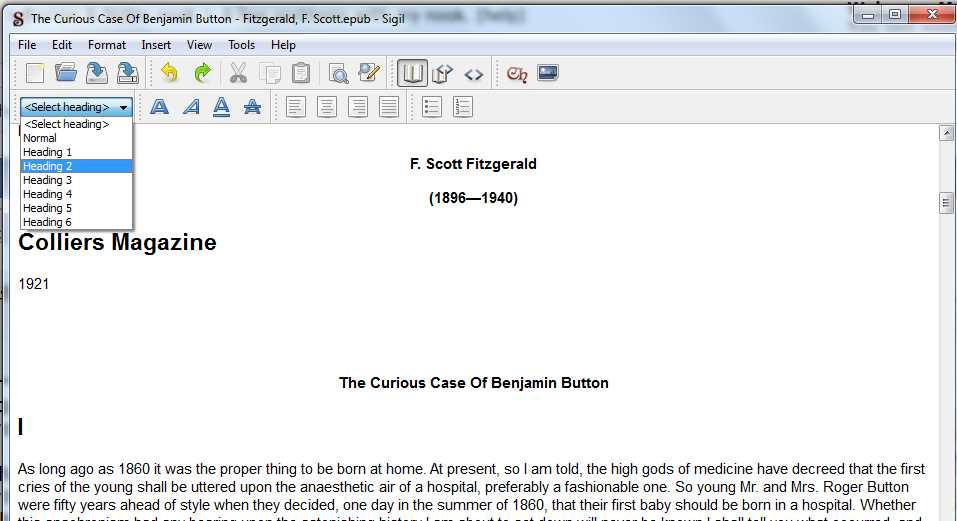This screenshot has height=521, width=957.
Task: Align text right
Action: [x=358, y=107]
